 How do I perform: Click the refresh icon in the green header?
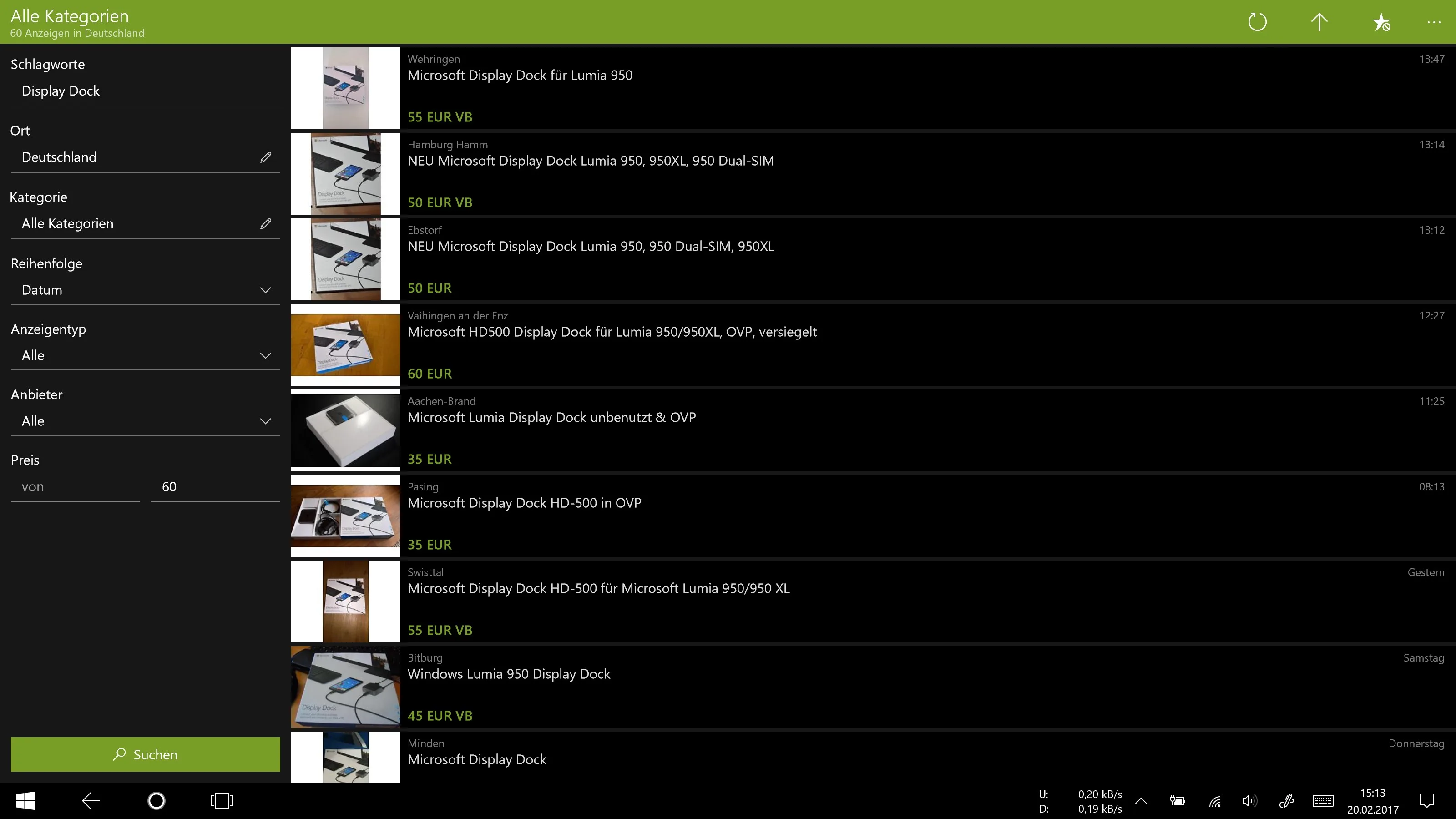click(1257, 22)
